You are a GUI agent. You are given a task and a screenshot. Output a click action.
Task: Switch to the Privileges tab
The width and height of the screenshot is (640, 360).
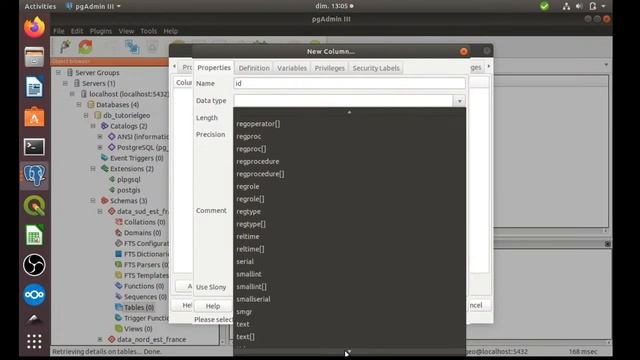tap(329, 68)
